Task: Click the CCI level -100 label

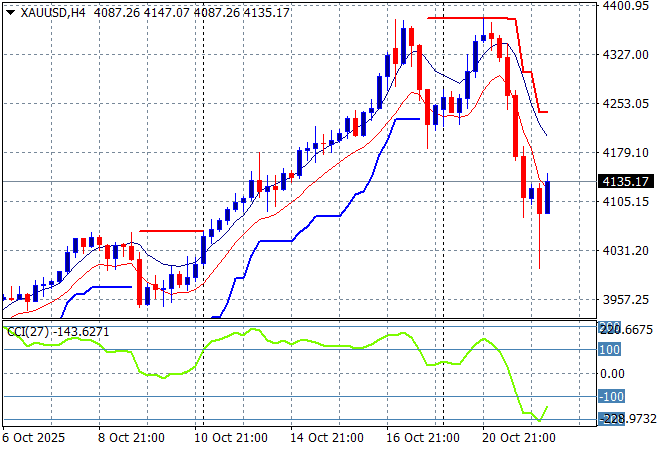Action: (612, 396)
